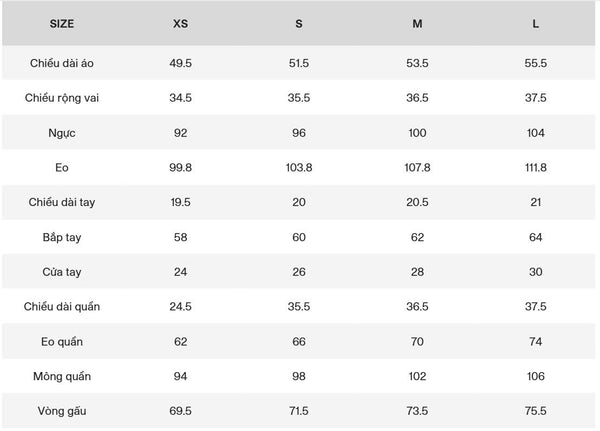Image resolution: width=600 pixels, height=431 pixels.
Task: Click the Chiều dài tay row label
Action: point(62,202)
